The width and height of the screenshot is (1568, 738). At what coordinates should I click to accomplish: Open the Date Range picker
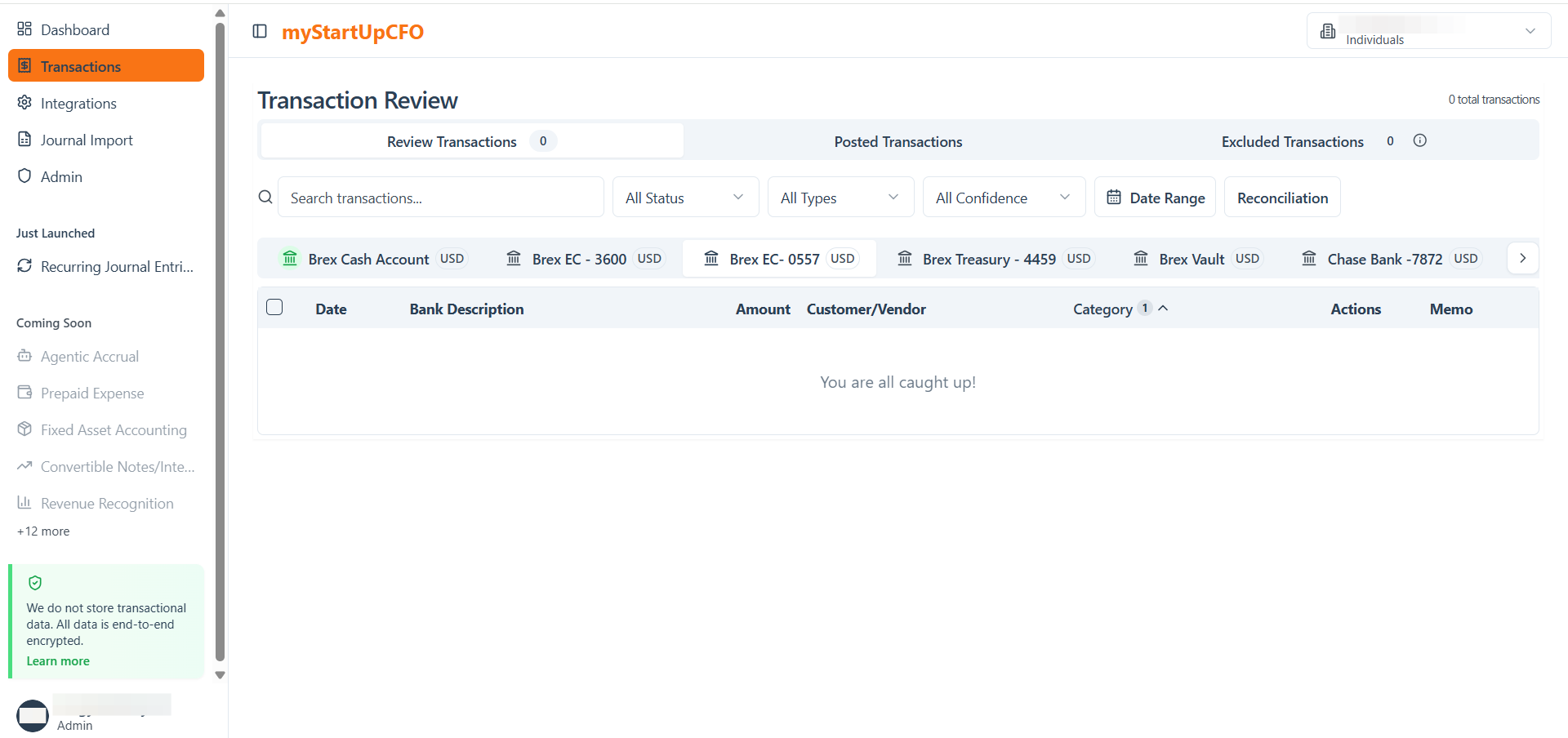[x=1155, y=197]
